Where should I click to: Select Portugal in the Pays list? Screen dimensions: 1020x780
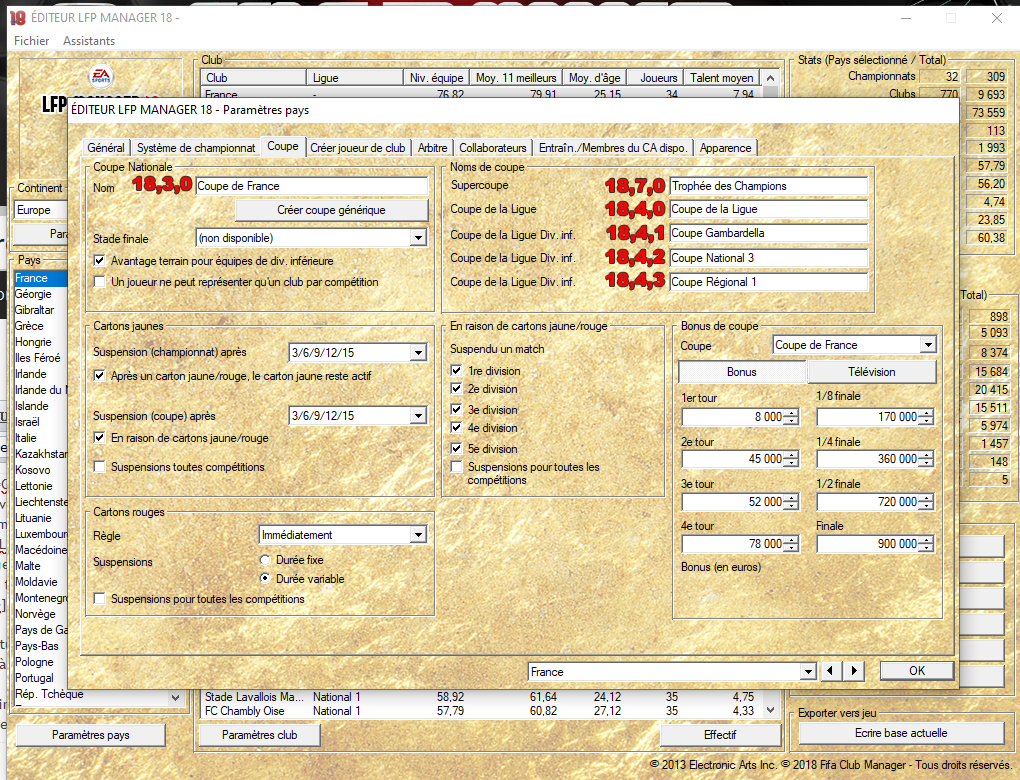coord(40,678)
